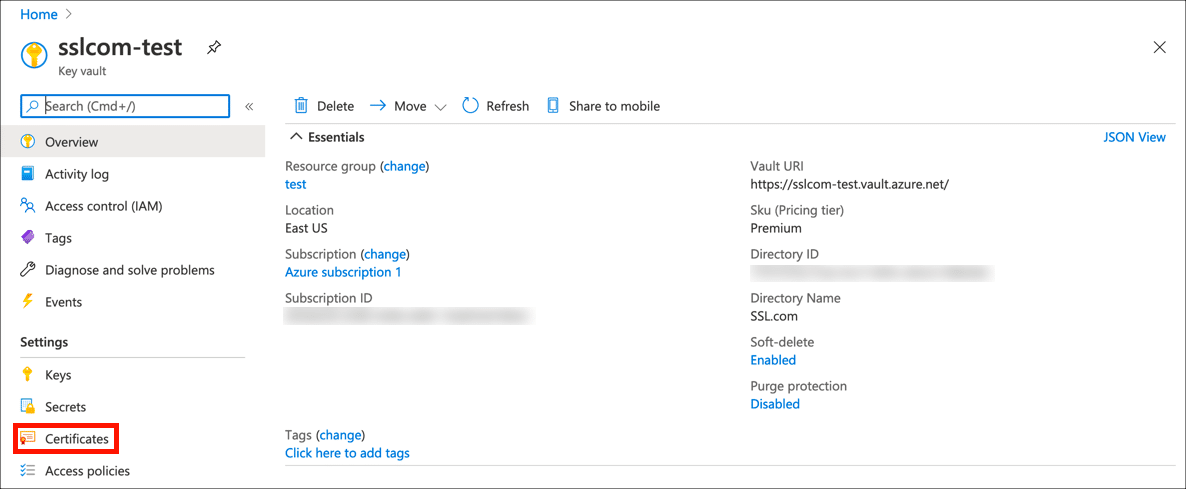Navigate to Keys settings
This screenshot has width=1186, height=489.
58,375
